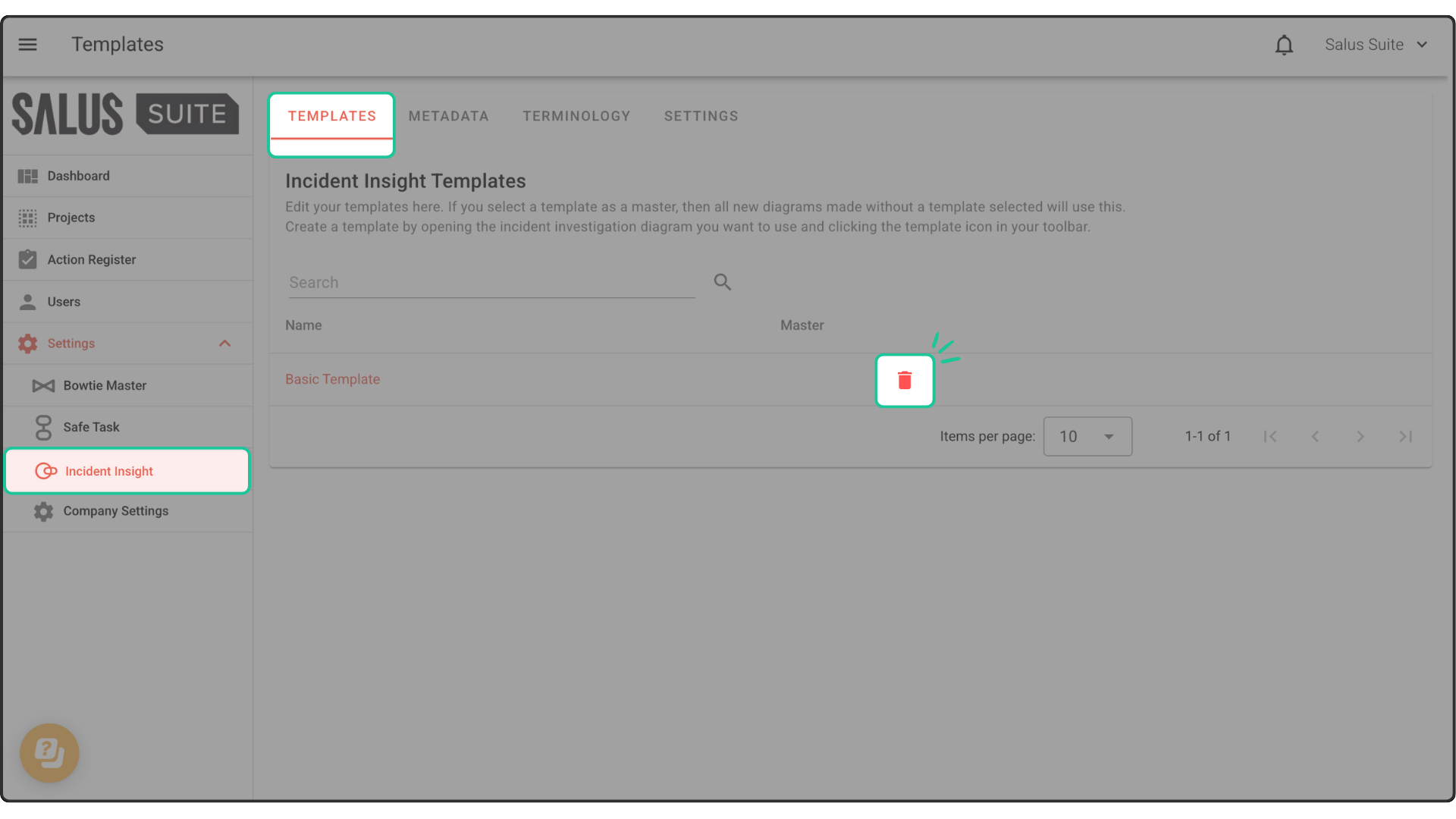Go to Company Settings
Screen dimensions: 1456x819
115,511
